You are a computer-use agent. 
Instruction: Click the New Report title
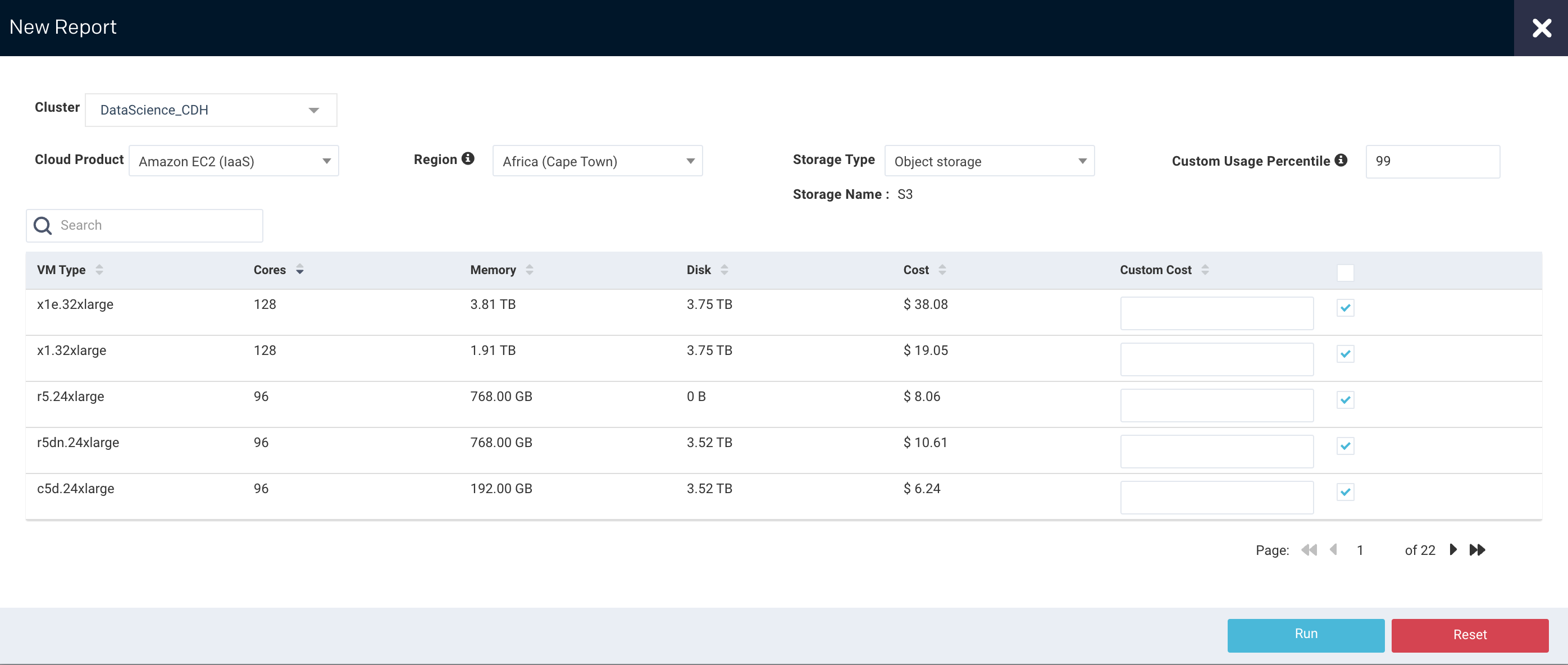tap(63, 28)
